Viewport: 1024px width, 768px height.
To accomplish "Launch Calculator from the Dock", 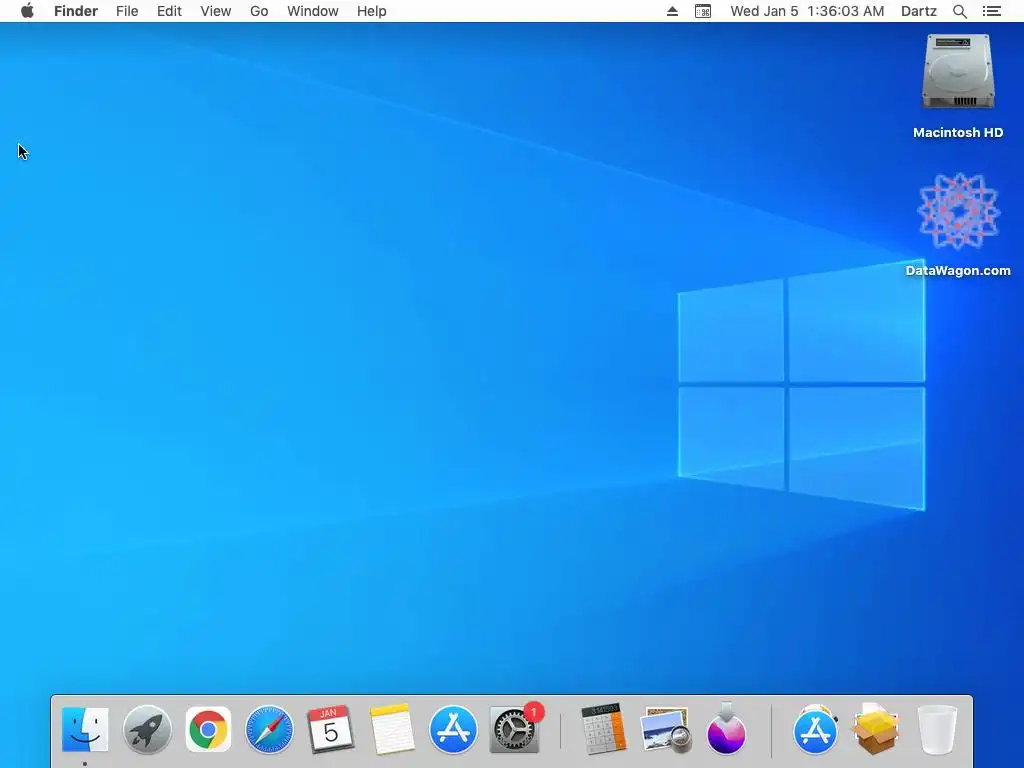I will click(x=603, y=729).
